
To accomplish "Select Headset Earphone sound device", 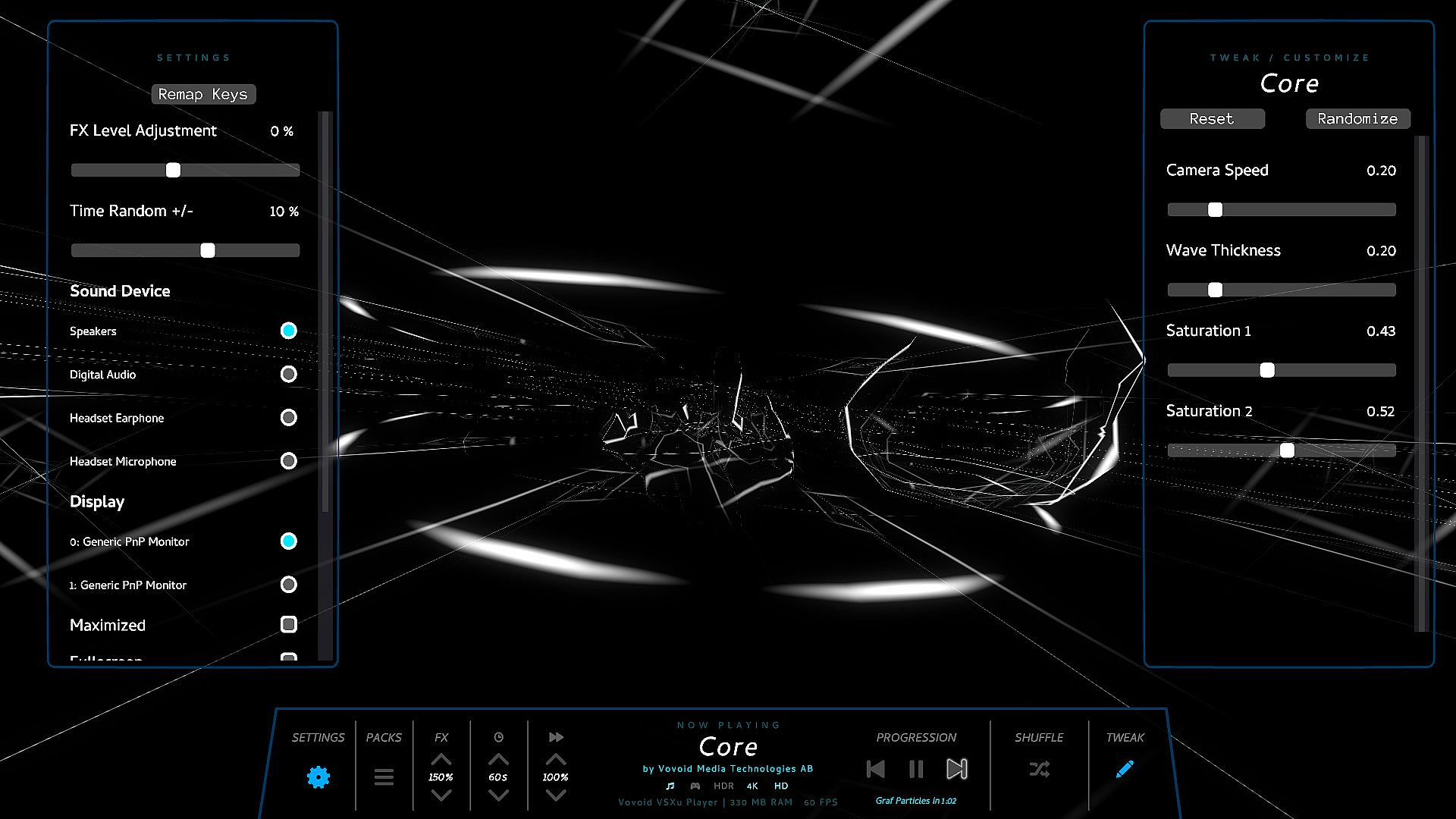I will [288, 417].
